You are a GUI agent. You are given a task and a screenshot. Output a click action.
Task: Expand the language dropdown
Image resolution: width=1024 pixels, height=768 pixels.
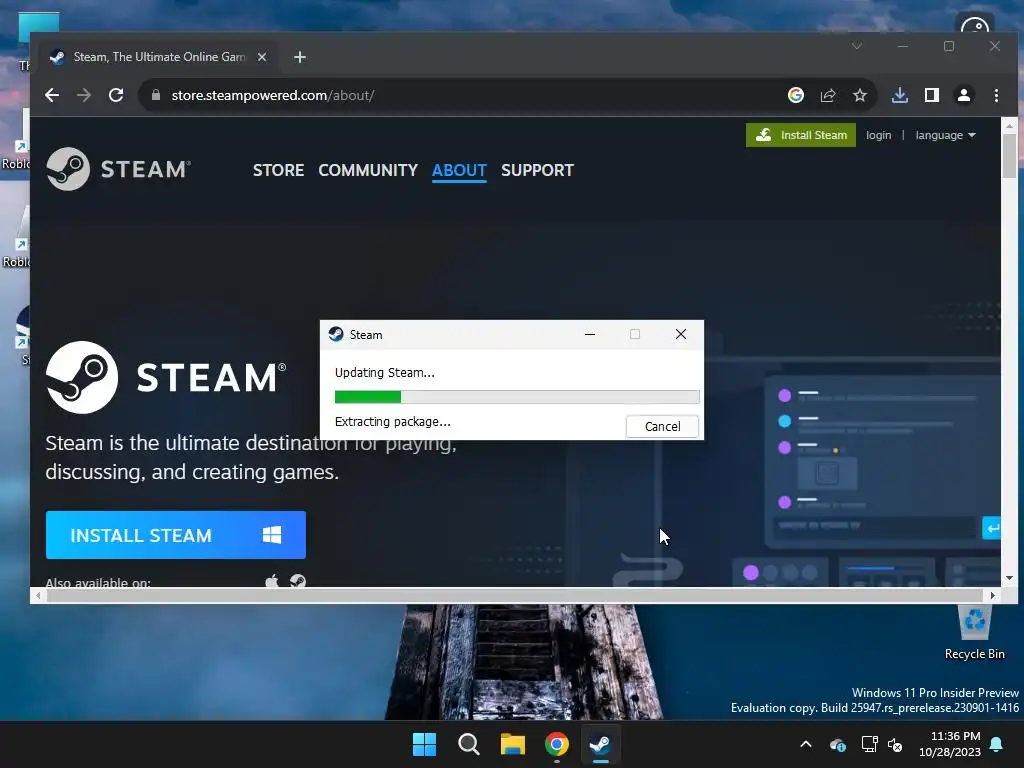[945, 135]
